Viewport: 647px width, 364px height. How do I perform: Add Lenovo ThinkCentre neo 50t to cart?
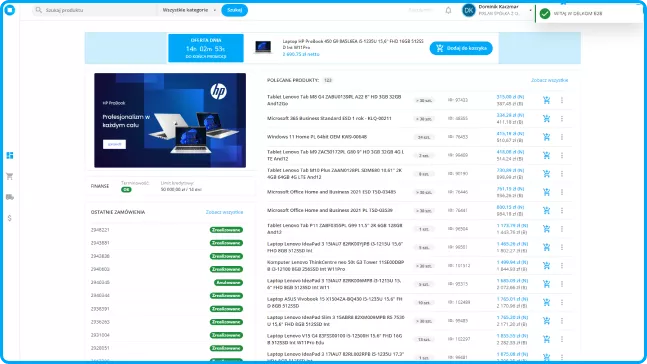coord(546,265)
